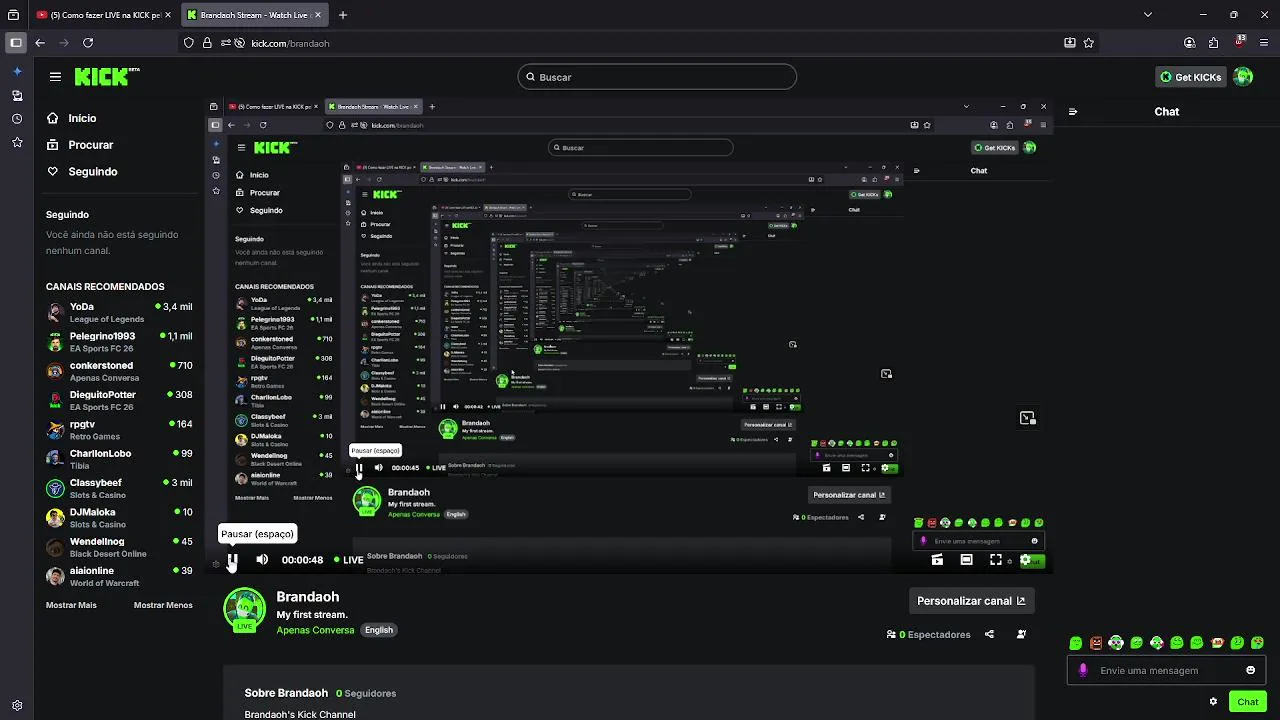
Task: Click the Personalizar canal button
Action: 970,601
